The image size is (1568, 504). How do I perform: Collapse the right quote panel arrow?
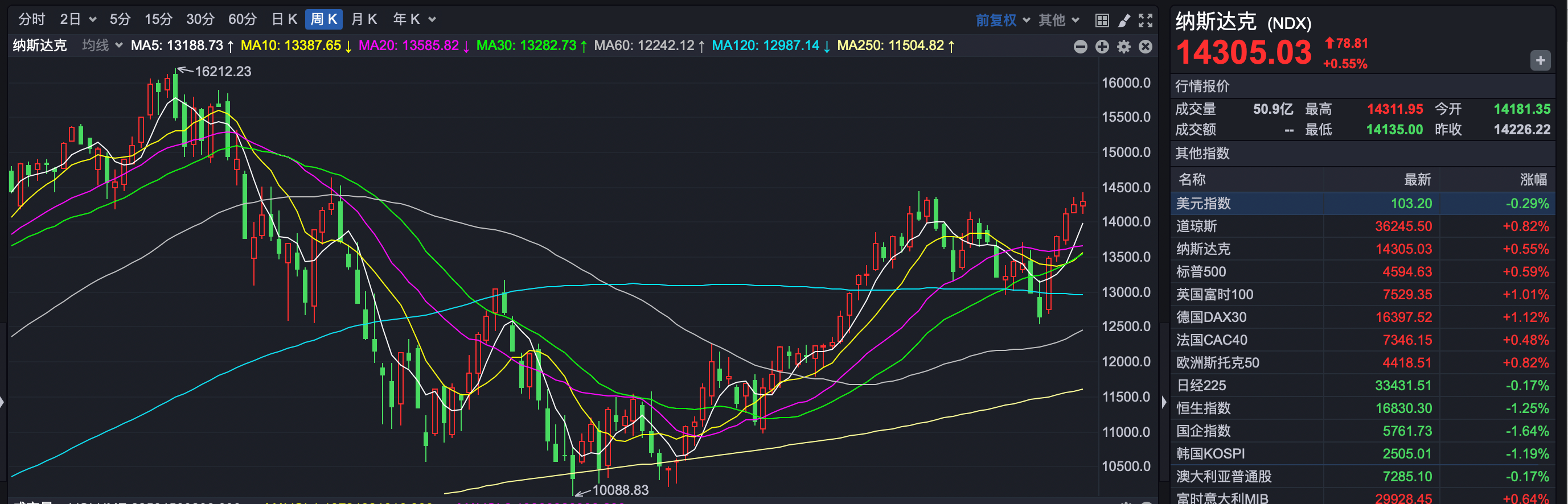(1164, 403)
